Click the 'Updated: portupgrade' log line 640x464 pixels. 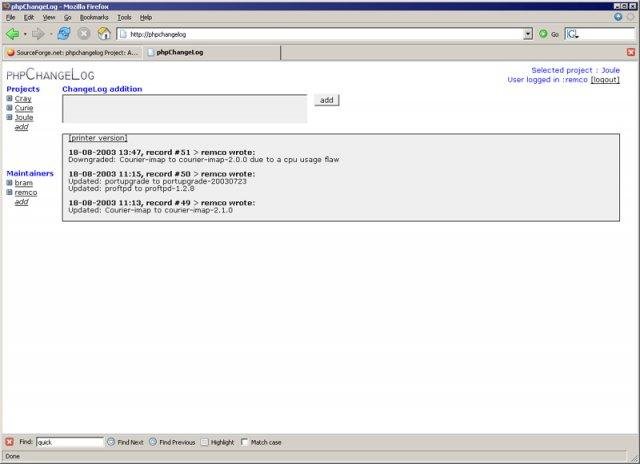(x=158, y=181)
